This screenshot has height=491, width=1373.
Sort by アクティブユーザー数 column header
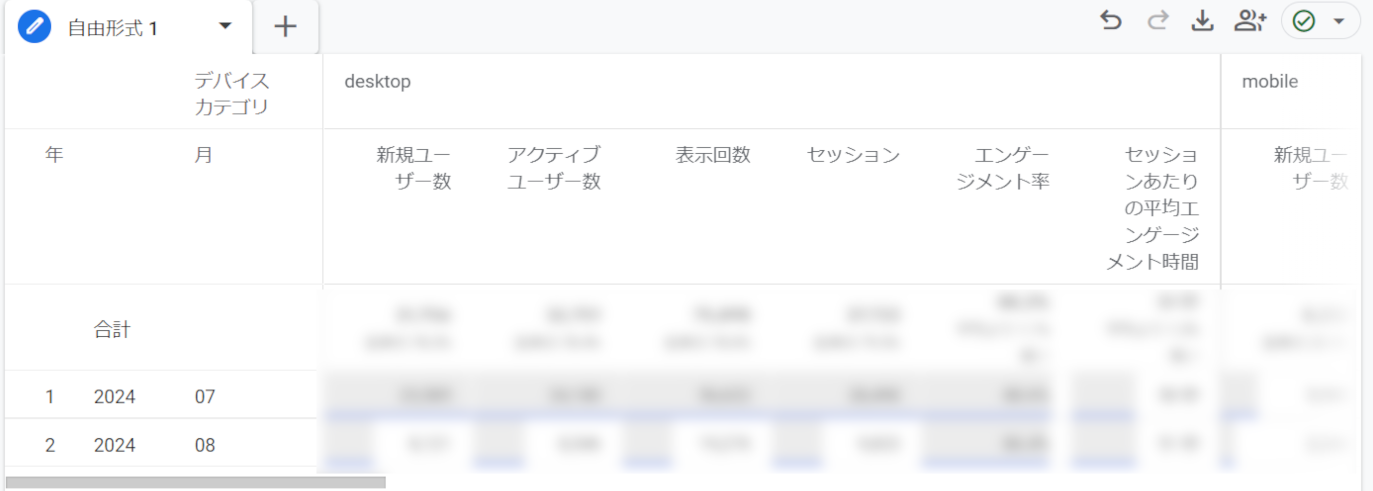click(553, 168)
